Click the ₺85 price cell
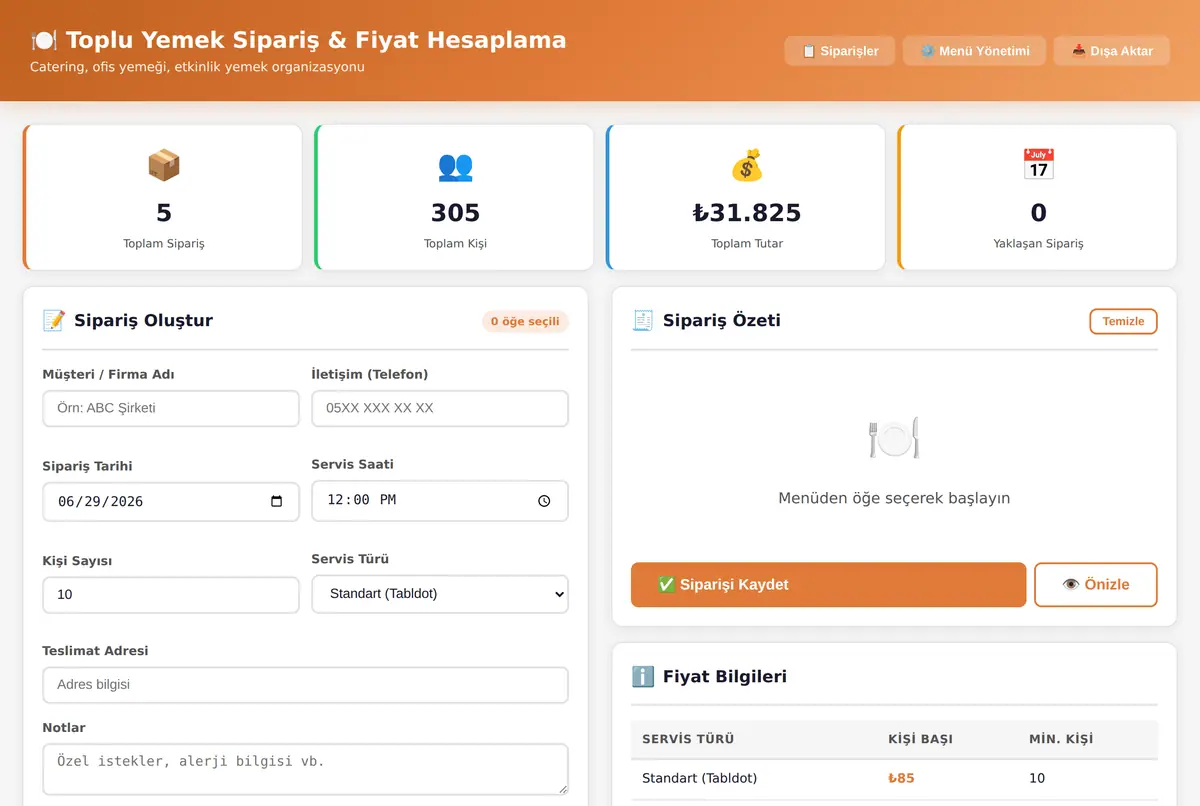Screen dimensions: 1200x806 (x=901, y=778)
